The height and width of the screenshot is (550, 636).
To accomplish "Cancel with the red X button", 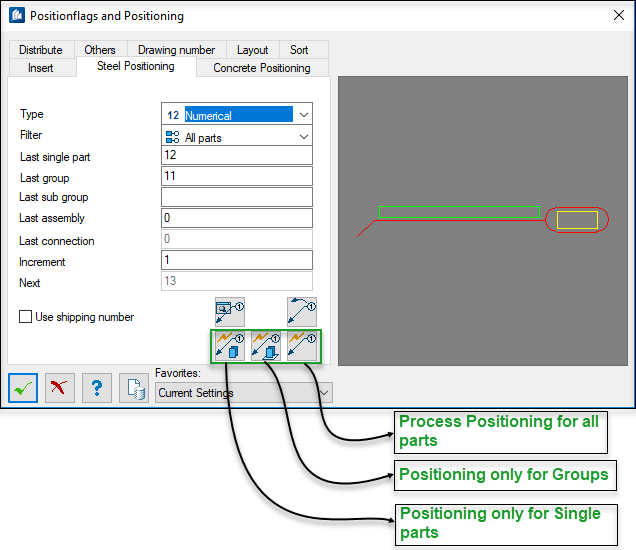I will (x=60, y=388).
